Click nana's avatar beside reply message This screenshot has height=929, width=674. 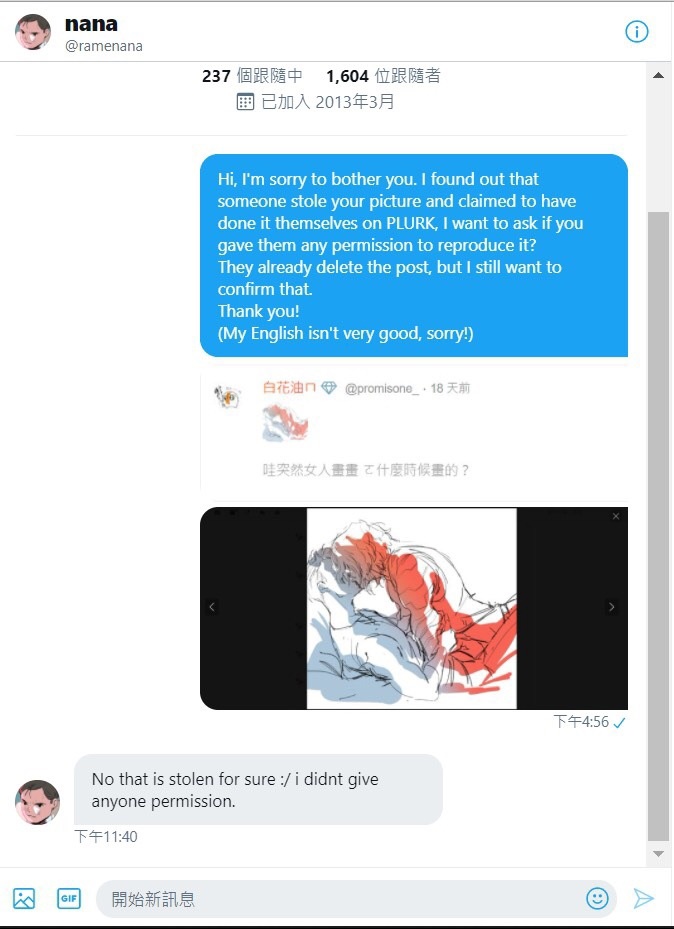point(37,802)
